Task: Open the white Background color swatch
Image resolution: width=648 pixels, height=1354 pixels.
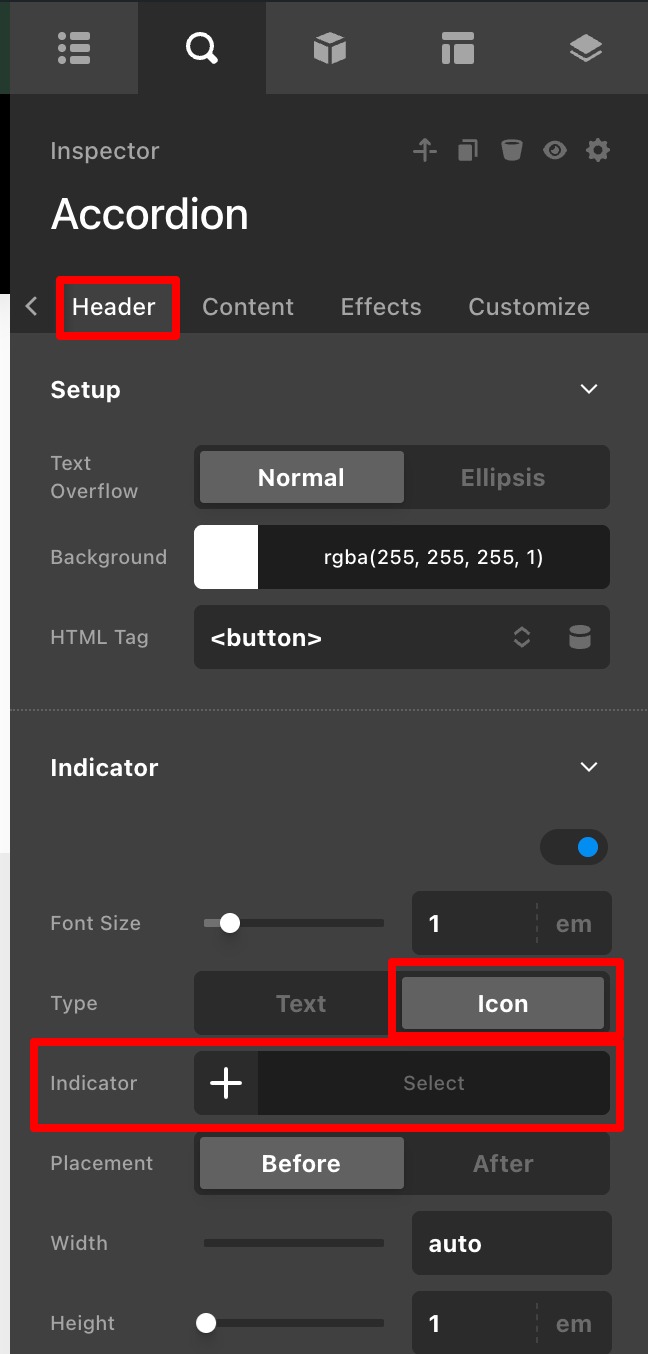Action: pos(226,557)
